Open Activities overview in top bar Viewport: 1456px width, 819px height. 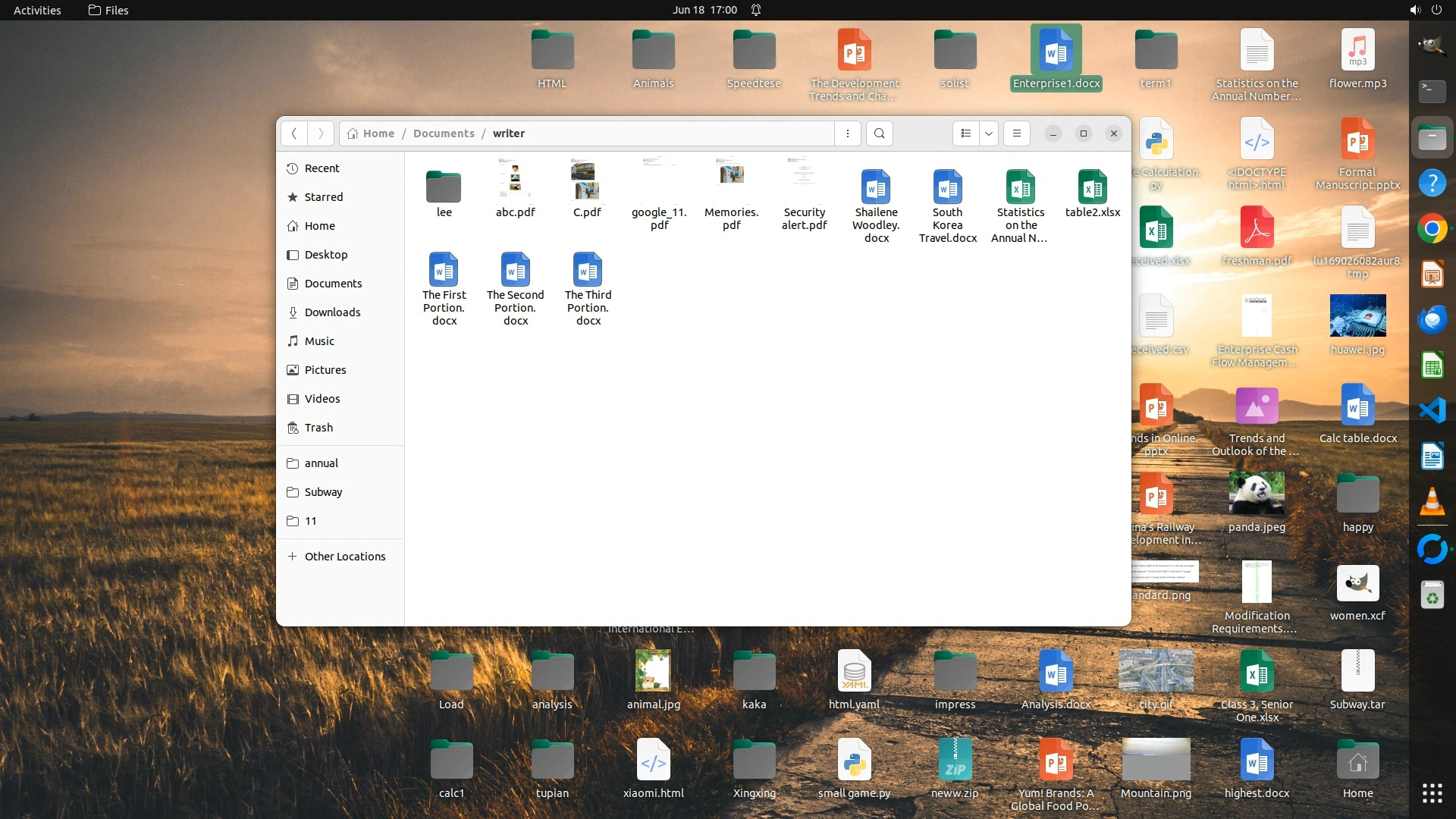[37, 10]
